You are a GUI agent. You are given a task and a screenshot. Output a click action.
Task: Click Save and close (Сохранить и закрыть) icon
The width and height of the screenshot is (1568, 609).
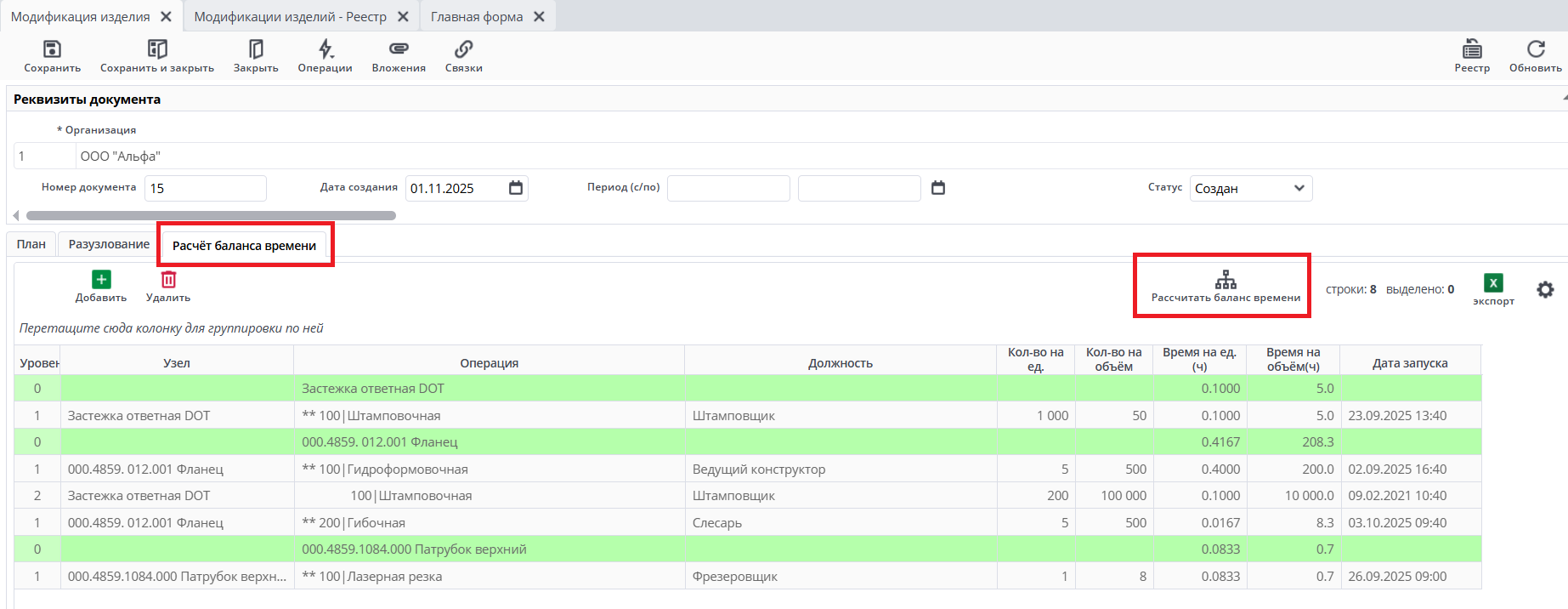pyautogui.click(x=157, y=49)
